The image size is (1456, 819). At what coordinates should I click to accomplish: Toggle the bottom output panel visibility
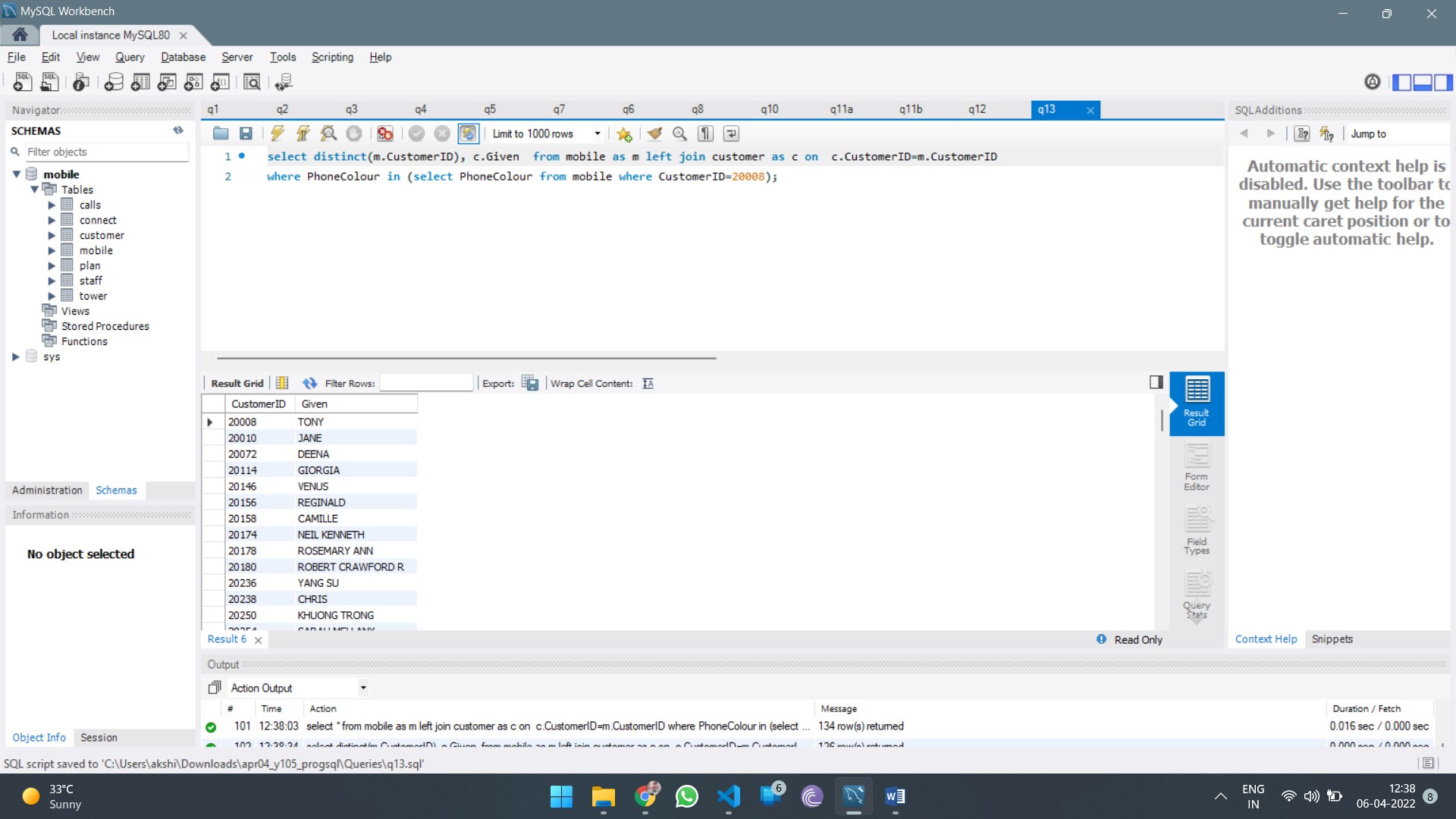click(1423, 82)
